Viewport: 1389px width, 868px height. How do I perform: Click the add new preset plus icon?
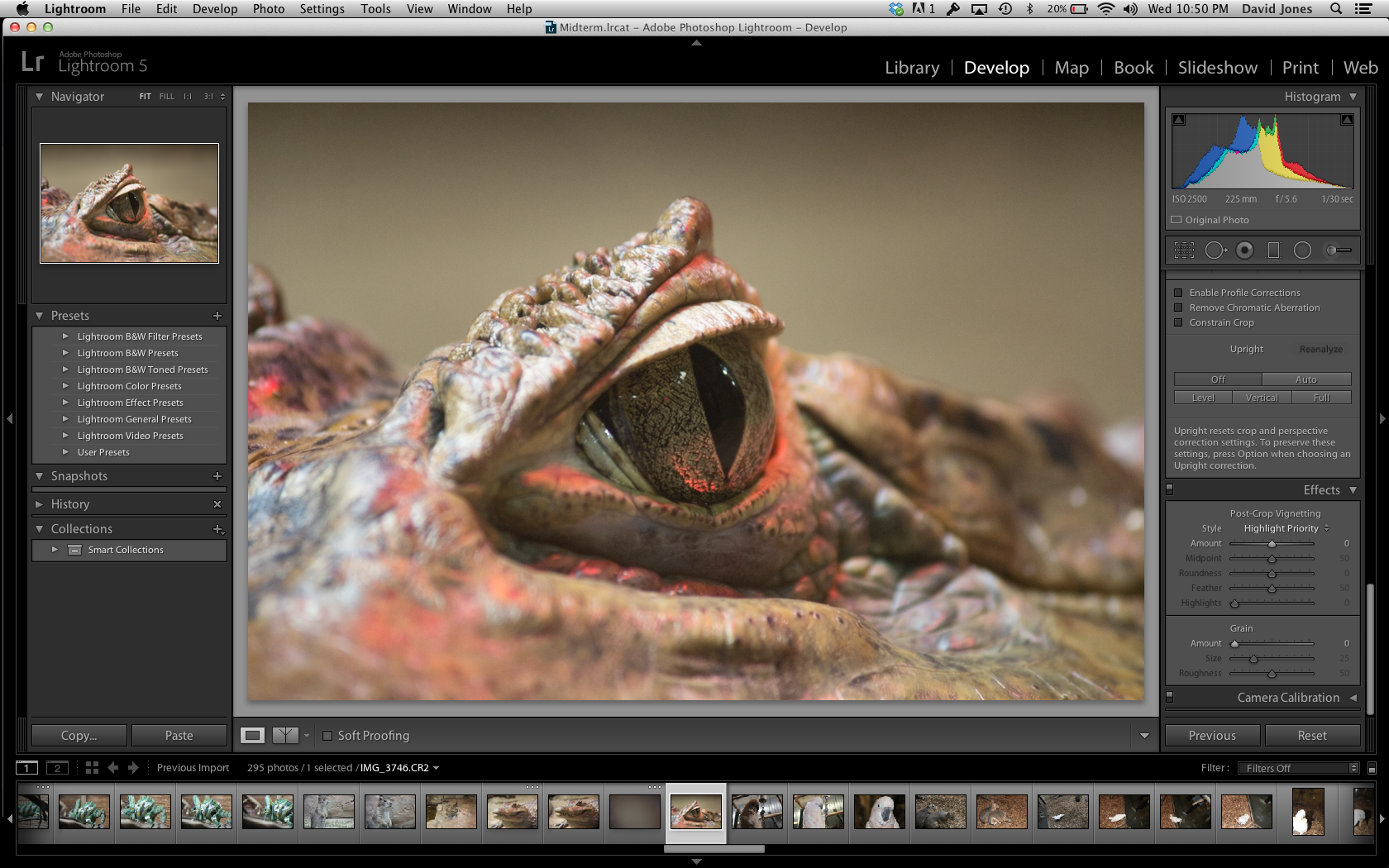(217, 316)
